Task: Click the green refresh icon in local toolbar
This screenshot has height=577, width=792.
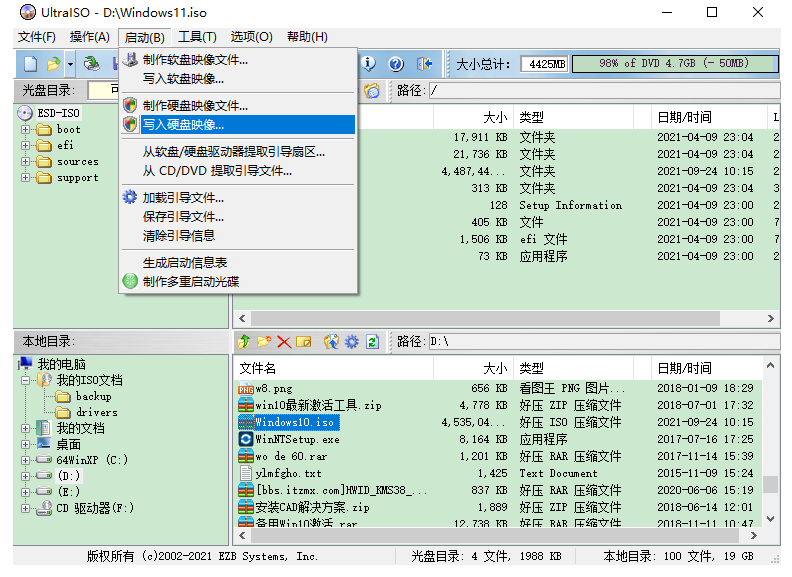Action: tap(372, 342)
